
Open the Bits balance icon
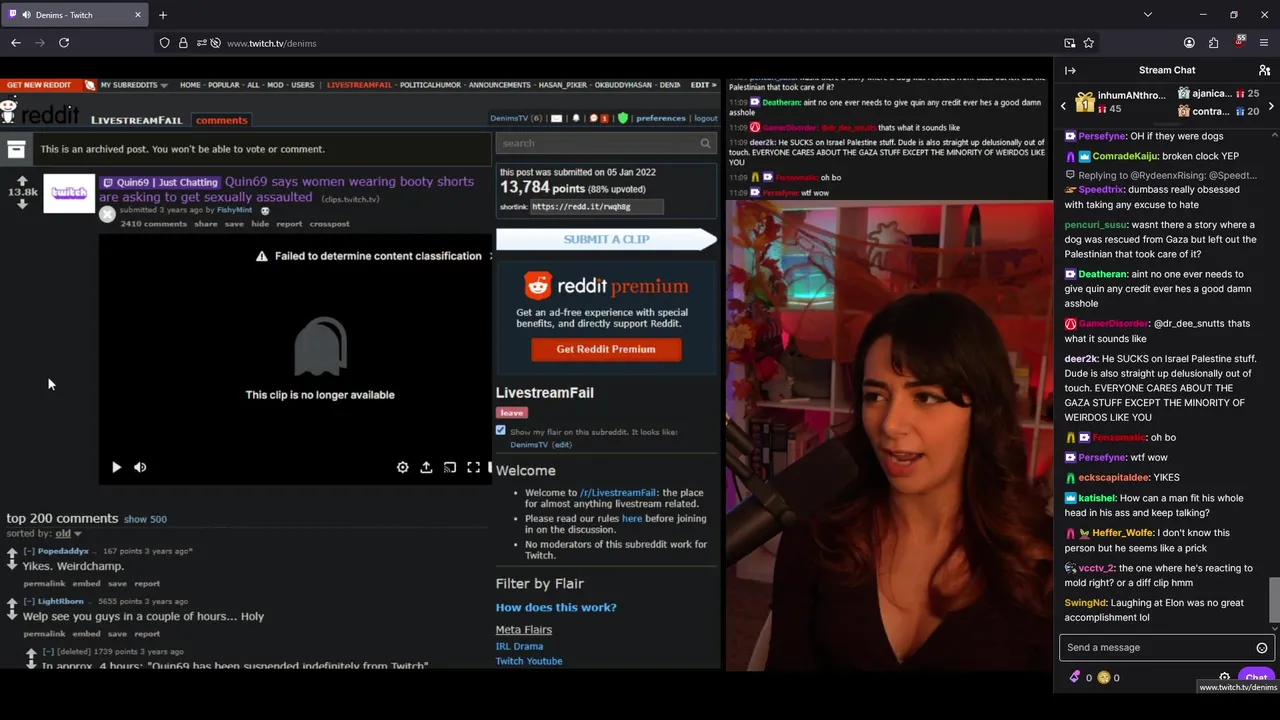point(1075,677)
